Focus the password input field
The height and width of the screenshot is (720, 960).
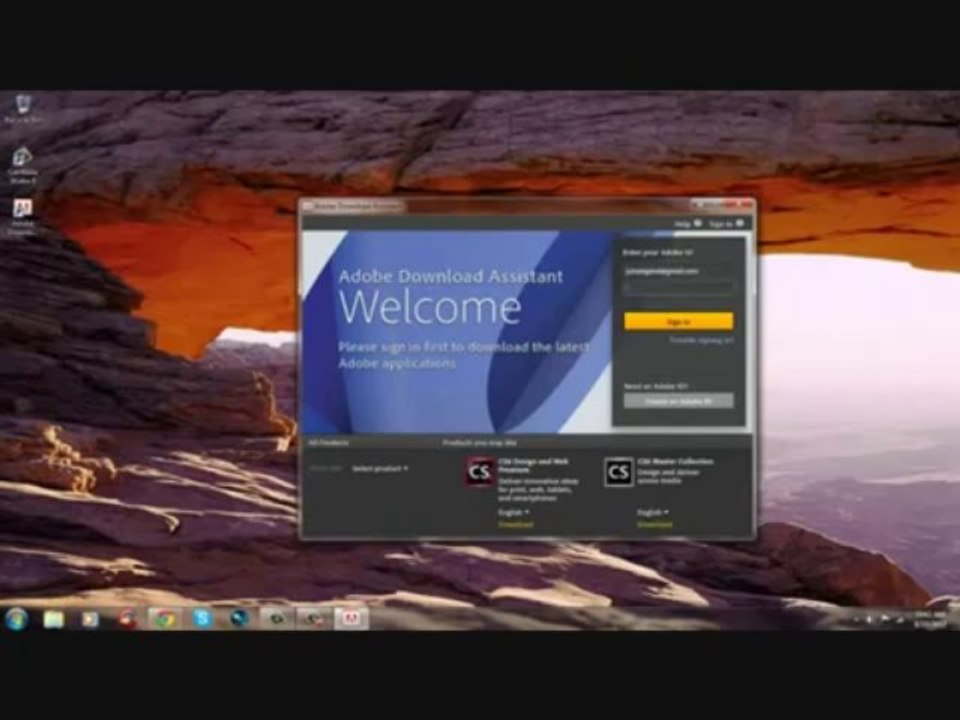pos(678,288)
